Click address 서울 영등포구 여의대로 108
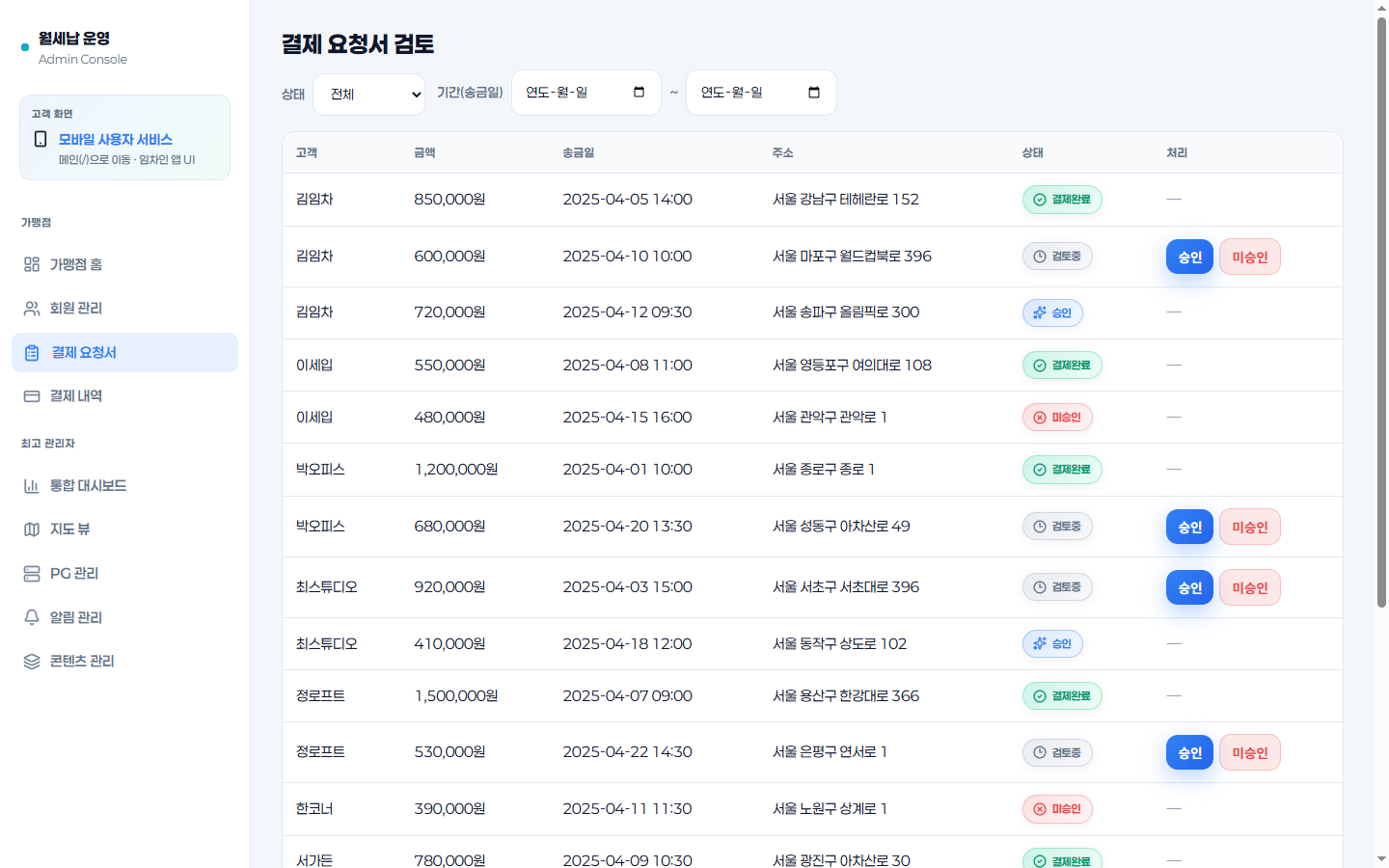The height and width of the screenshot is (868, 1389). pyautogui.click(x=852, y=366)
